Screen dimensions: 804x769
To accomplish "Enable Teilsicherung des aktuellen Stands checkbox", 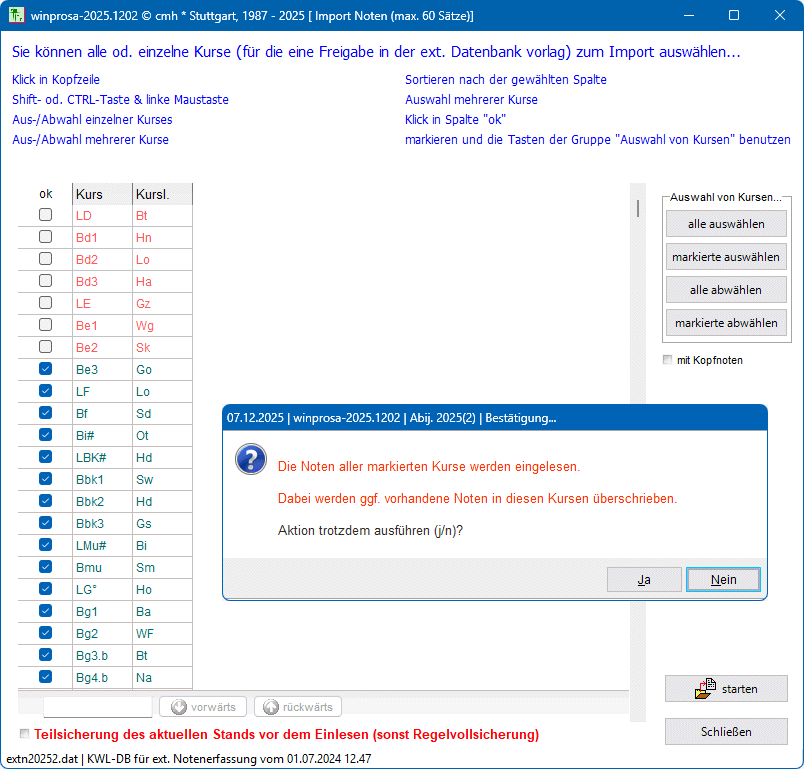I will tap(25, 734).
